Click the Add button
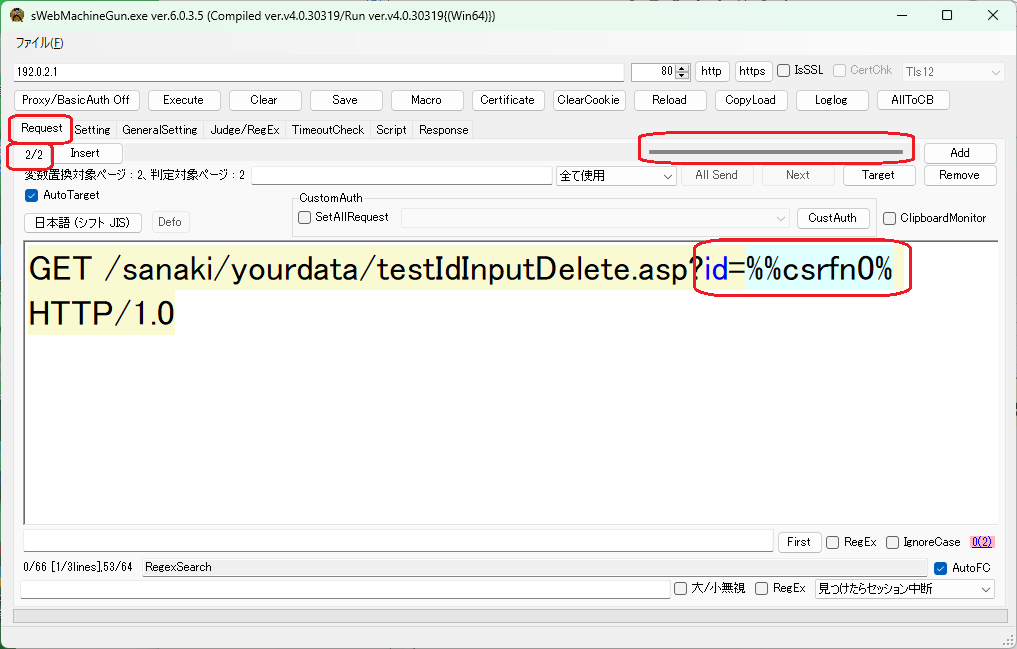 click(960, 153)
